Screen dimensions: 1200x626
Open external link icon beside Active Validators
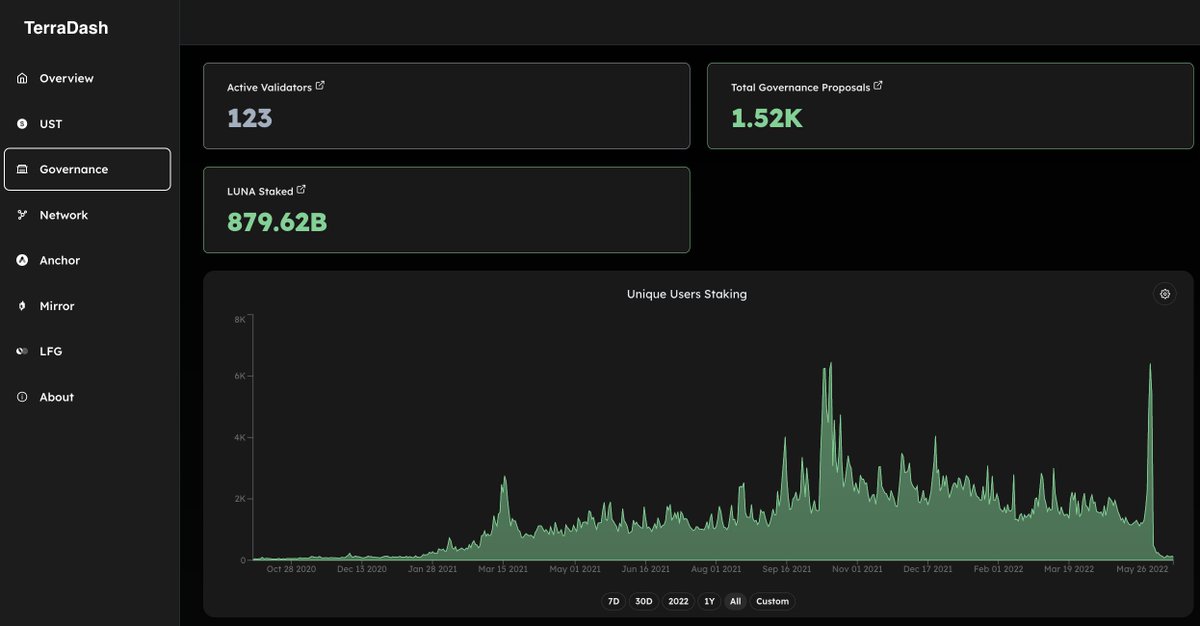[320, 86]
